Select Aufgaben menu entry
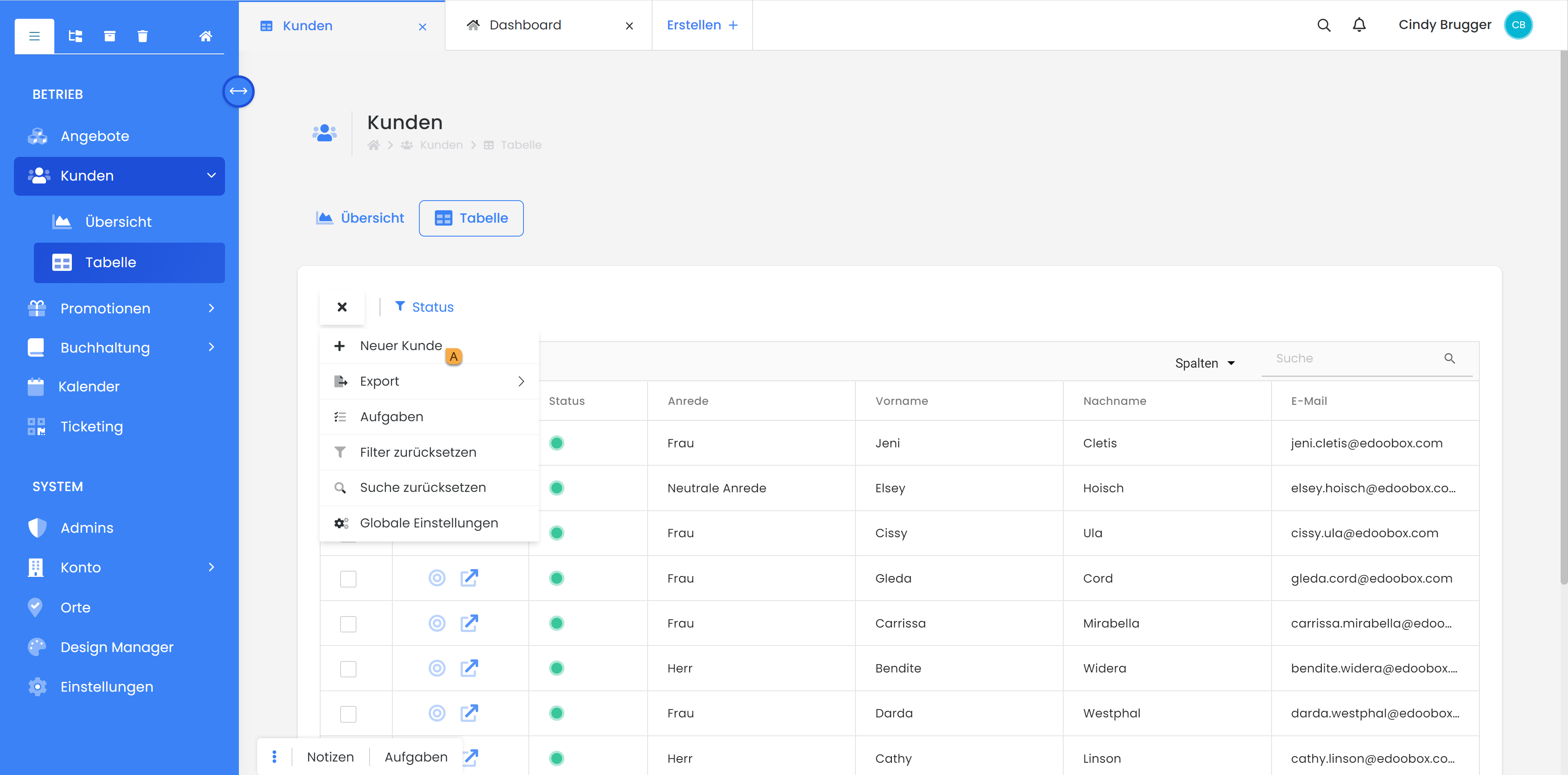The image size is (1568, 775). 429,416
